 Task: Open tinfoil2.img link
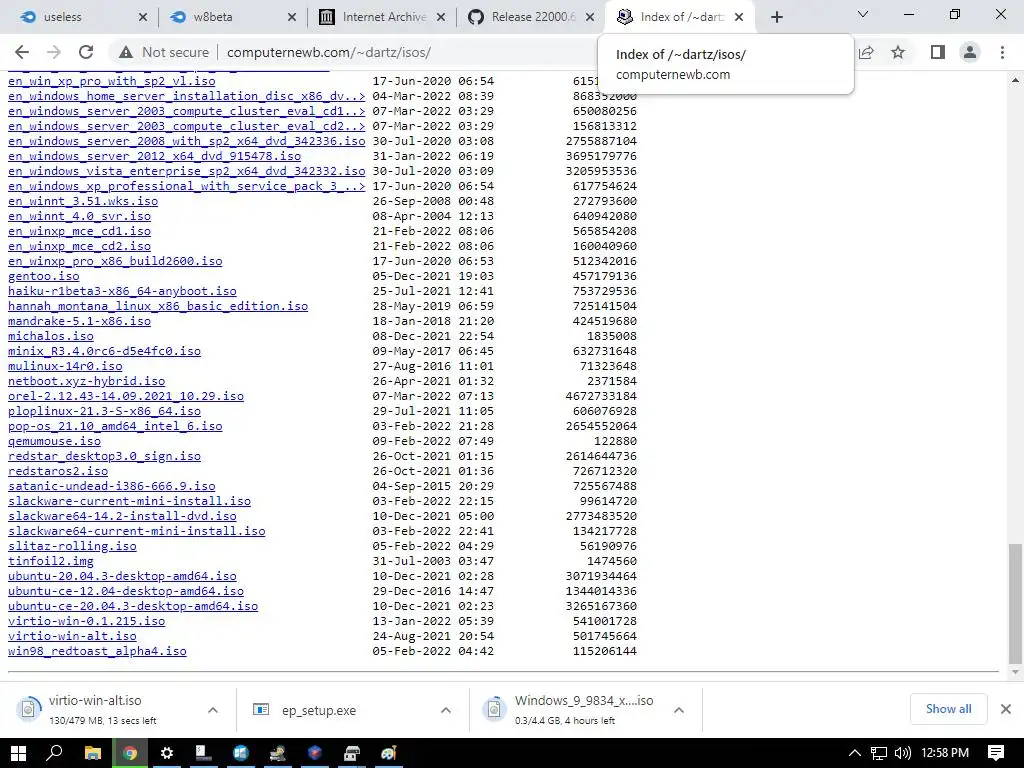[x=51, y=562]
